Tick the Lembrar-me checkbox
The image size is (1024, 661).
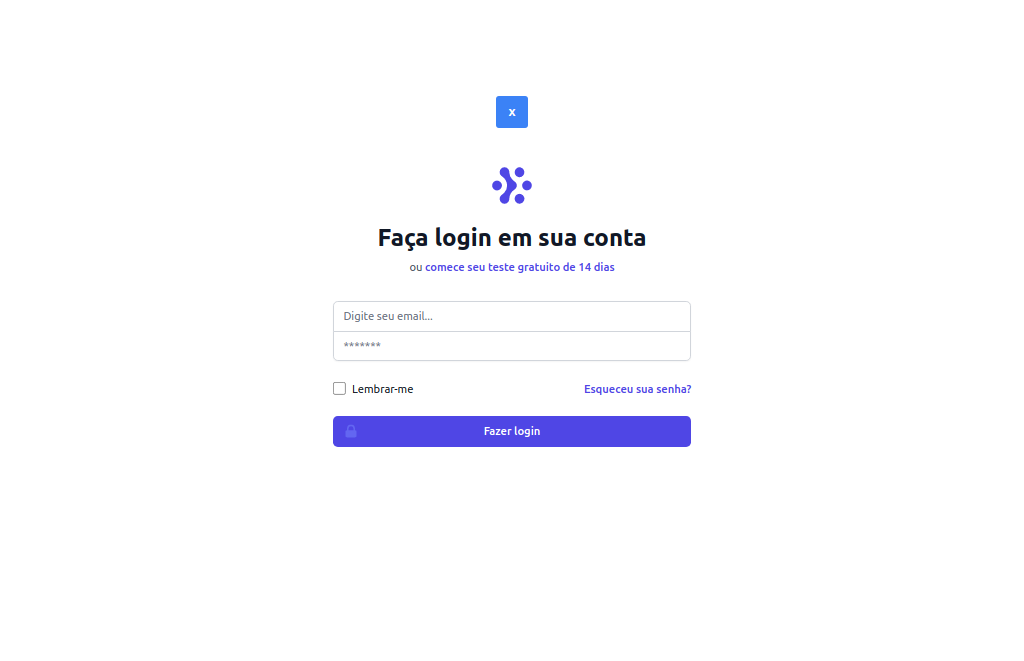(339, 389)
